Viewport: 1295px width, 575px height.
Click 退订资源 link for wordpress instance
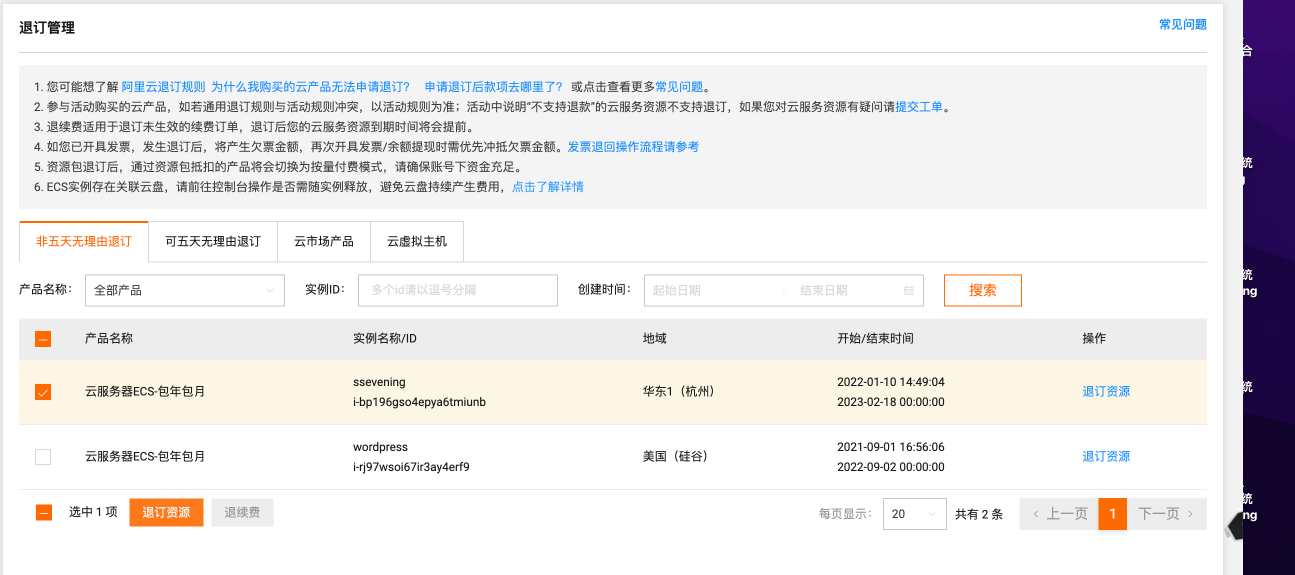(1106, 457)
